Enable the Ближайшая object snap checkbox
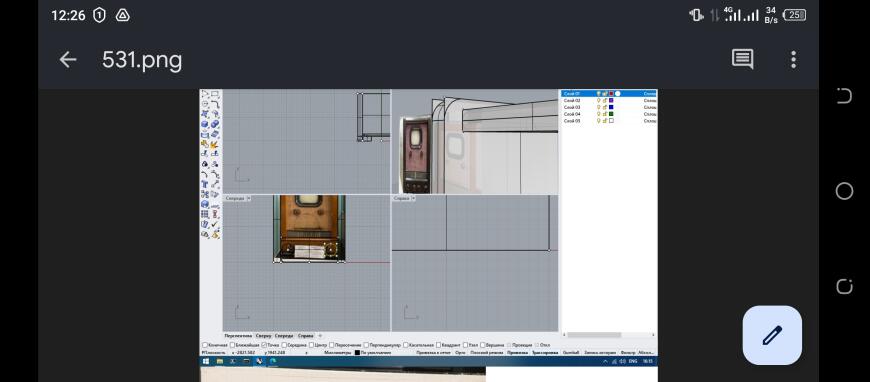This screenshot has width=870, height=382. click(x=232, y=345)
